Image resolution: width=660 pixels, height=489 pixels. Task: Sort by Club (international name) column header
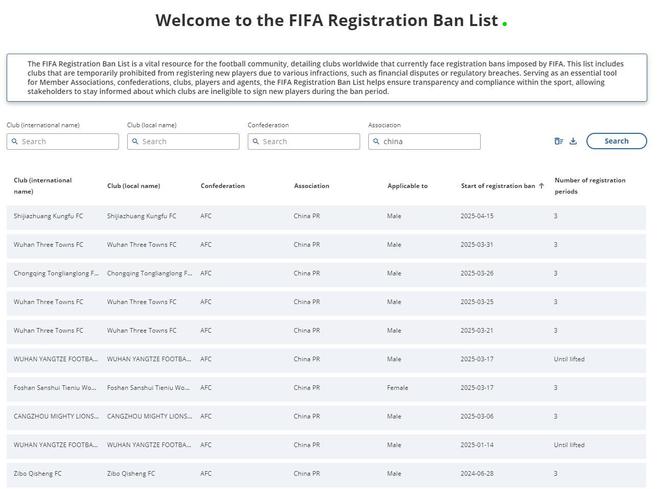[x=43, y=186]
